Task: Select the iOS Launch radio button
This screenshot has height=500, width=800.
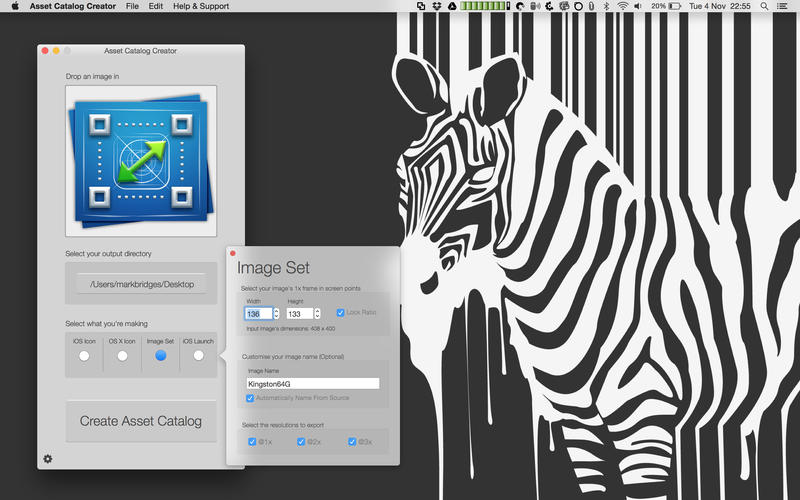Action: pos(198,355)
